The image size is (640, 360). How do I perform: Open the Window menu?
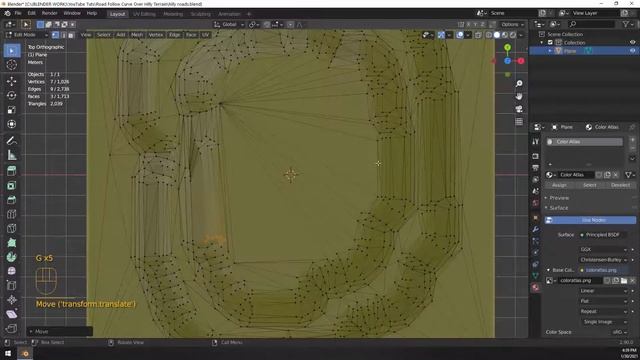point(72,13)
